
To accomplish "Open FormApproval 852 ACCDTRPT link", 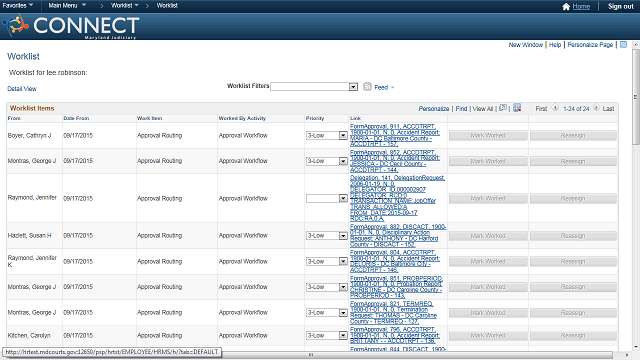I will (395, 161).
